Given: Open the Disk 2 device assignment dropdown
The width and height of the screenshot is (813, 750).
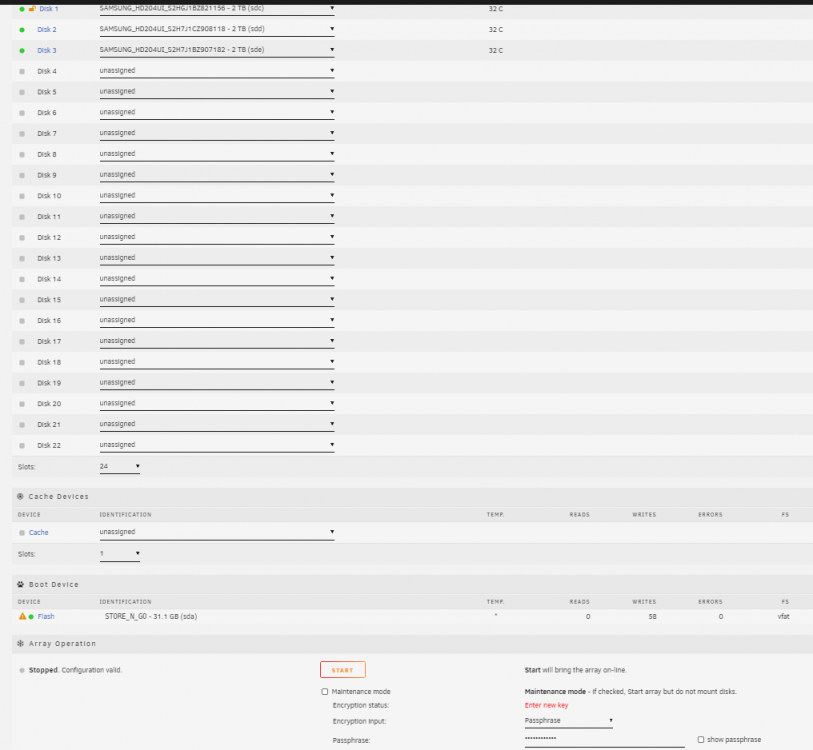Looking at the screenshot, I should (217, 30).
